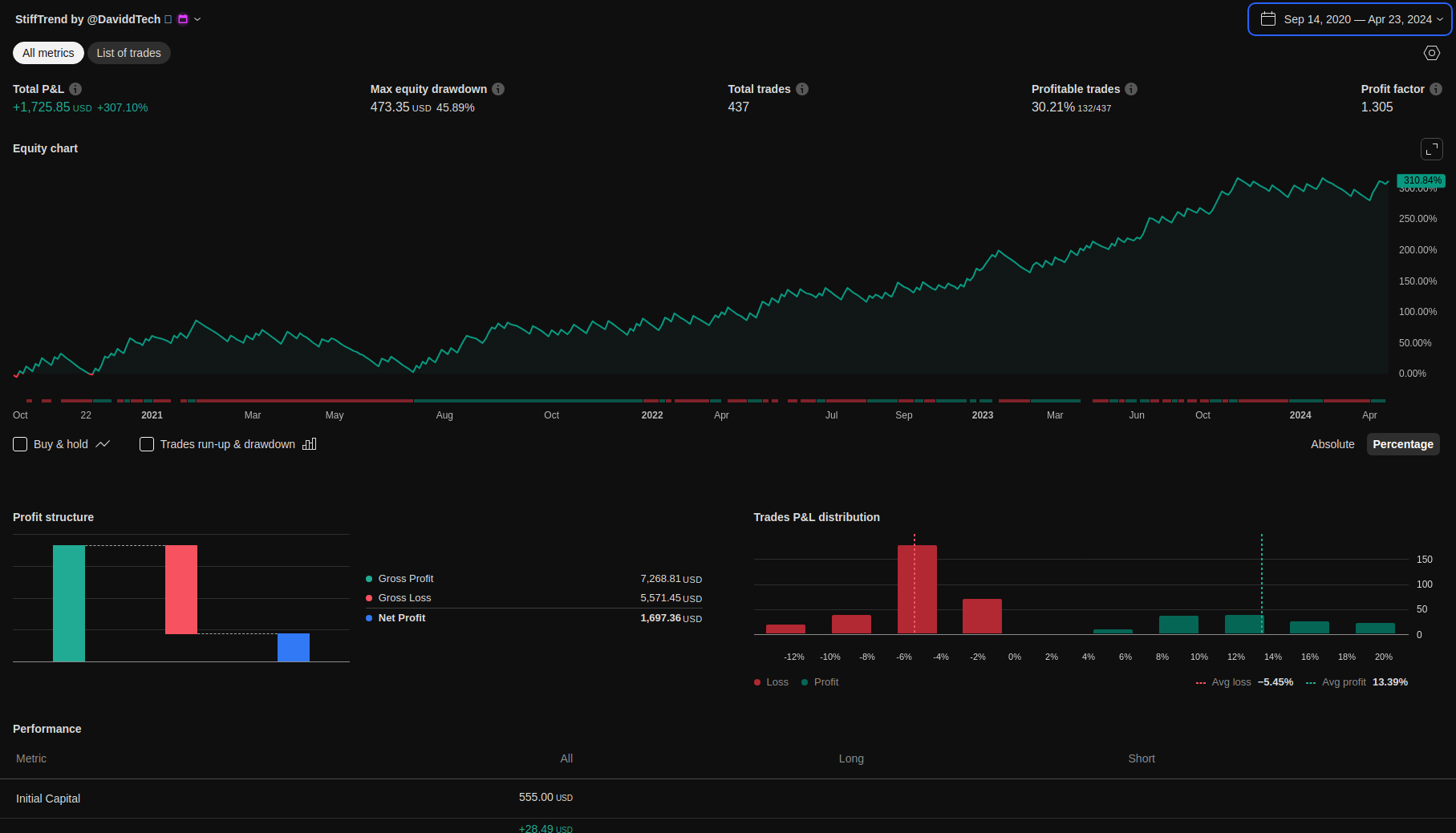1456x833 pixels.
Task: Click the Profitable trades info icon
Action: click(1131, 89)
